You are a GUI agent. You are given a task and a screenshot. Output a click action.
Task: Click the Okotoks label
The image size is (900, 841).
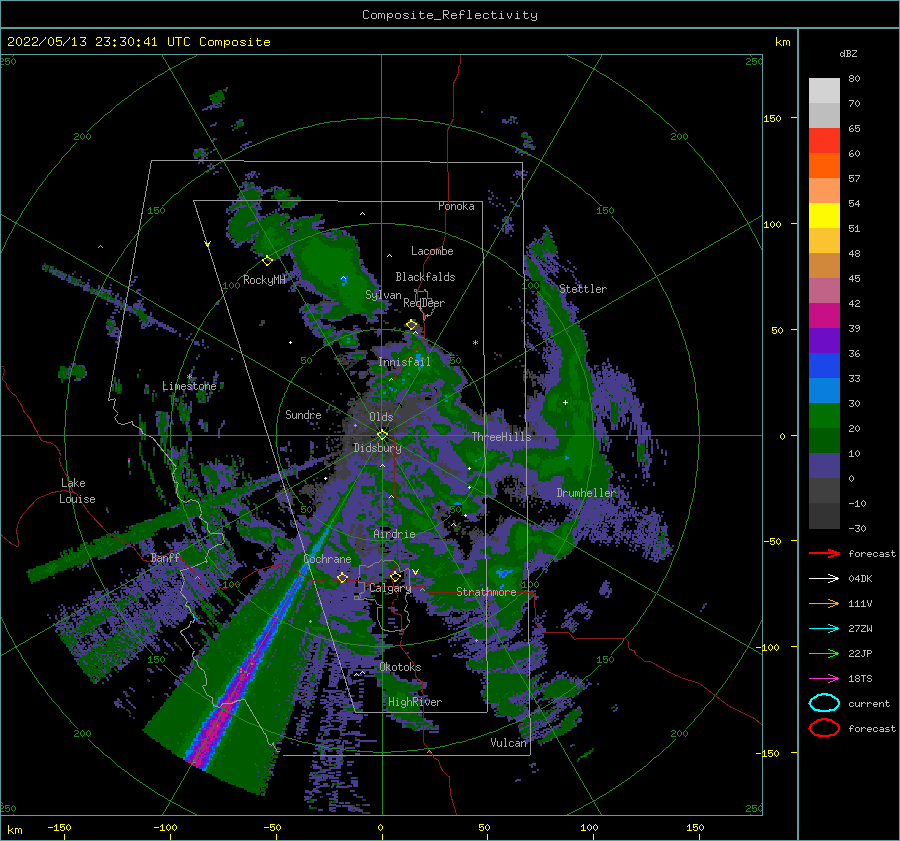(400, 667)
